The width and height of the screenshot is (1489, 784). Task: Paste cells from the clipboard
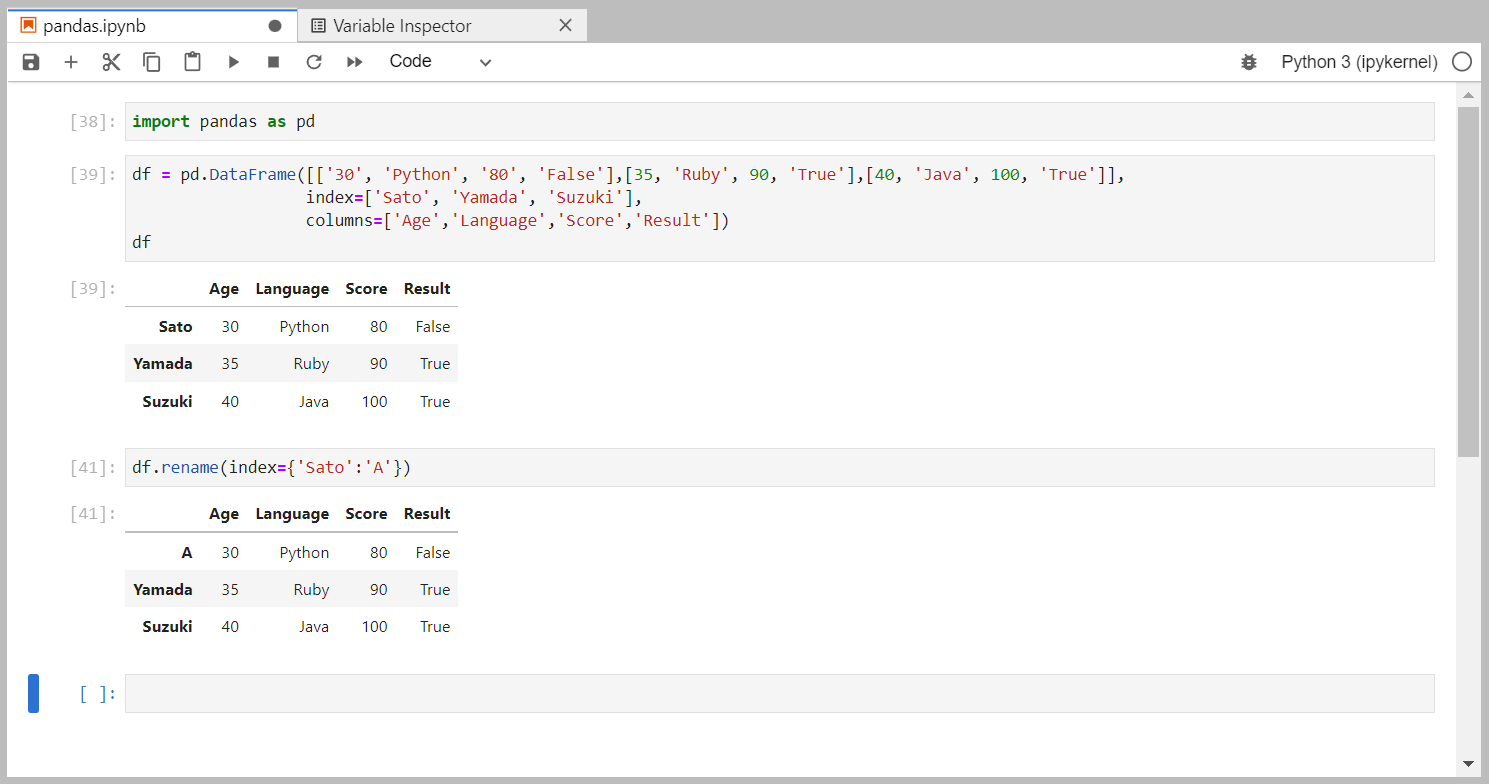(192, 61)
